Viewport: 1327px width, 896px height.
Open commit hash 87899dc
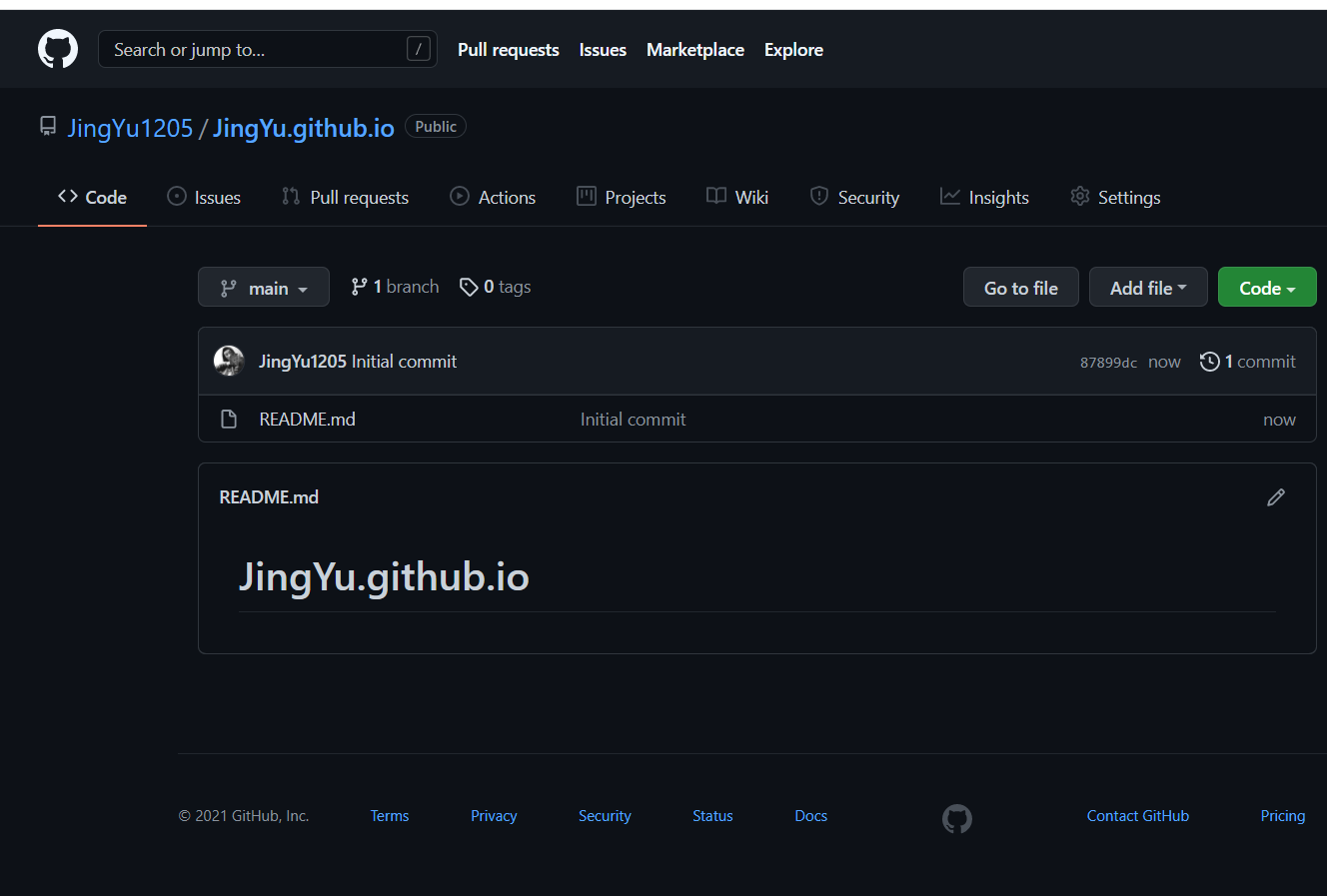click(x=1108, y=363)
